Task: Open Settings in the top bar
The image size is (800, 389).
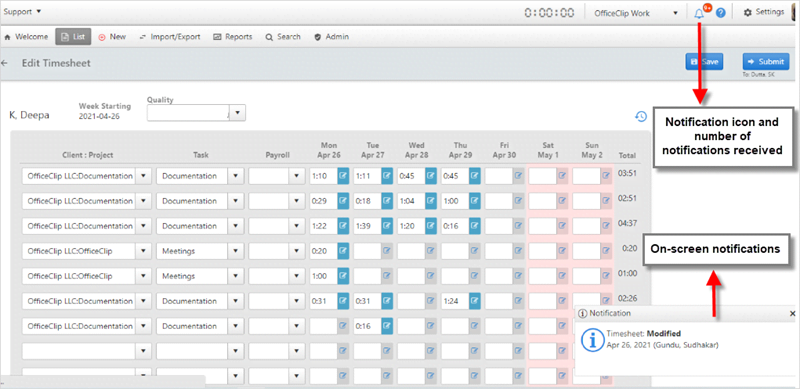Action: [x=764, y=12]
